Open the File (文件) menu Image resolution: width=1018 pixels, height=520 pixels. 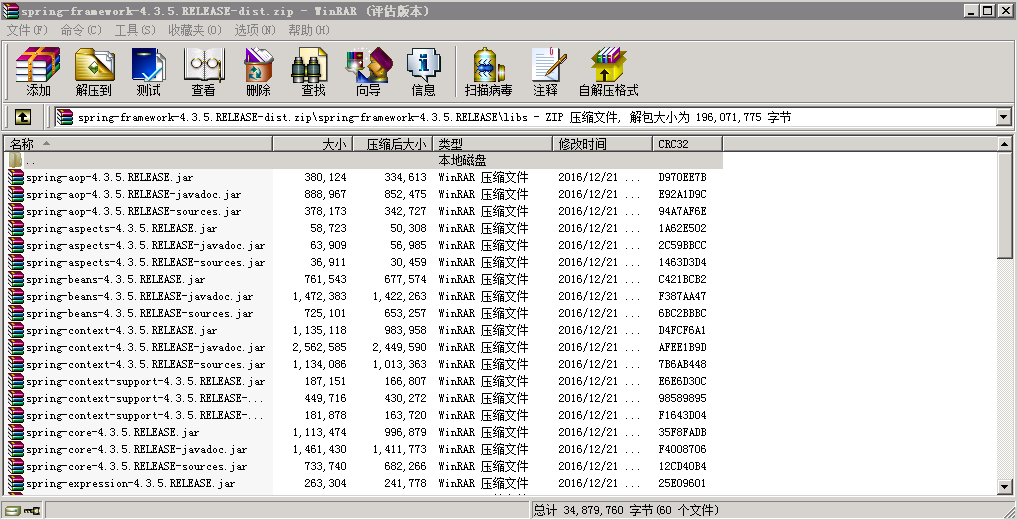pyautogui.click(x=27, y=31)
